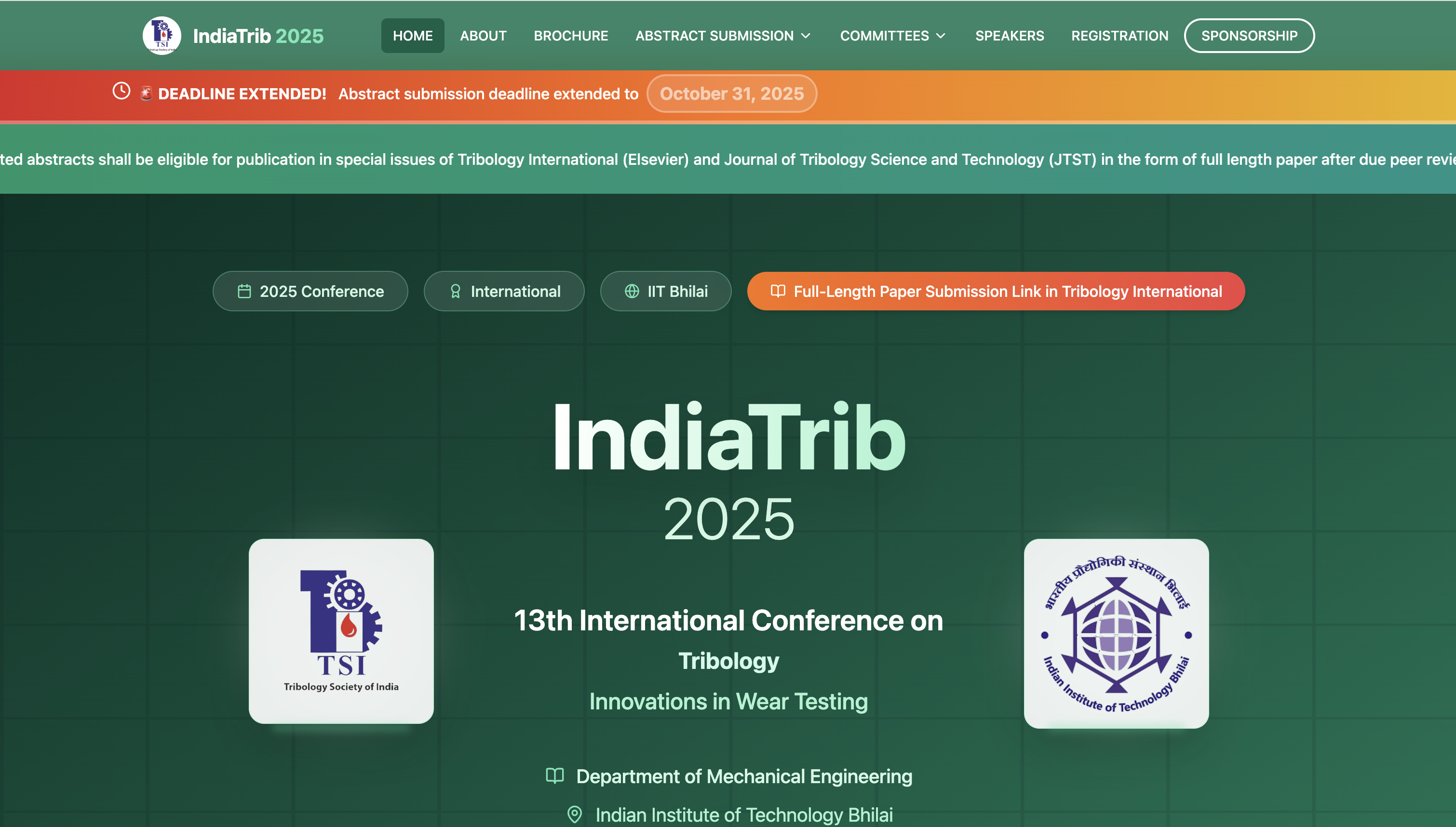The image size is (1456, 827).
Task: Expand the Committees chevron arrow
Action: click(x=941, y=36)
